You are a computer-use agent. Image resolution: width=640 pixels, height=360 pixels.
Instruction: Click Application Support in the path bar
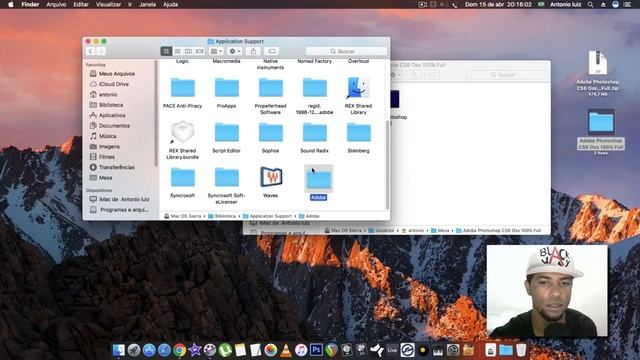(x=267, y=216)
